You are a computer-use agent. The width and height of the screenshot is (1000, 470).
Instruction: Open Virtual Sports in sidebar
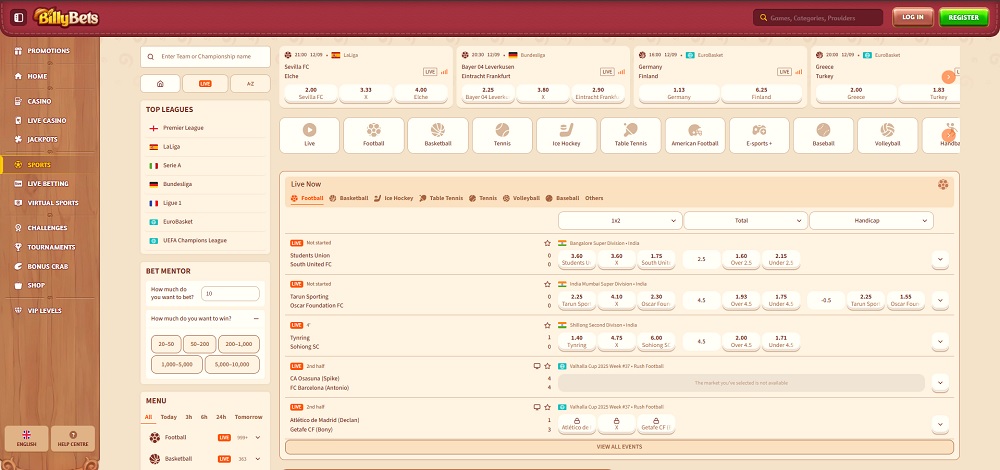coord(48,203)
